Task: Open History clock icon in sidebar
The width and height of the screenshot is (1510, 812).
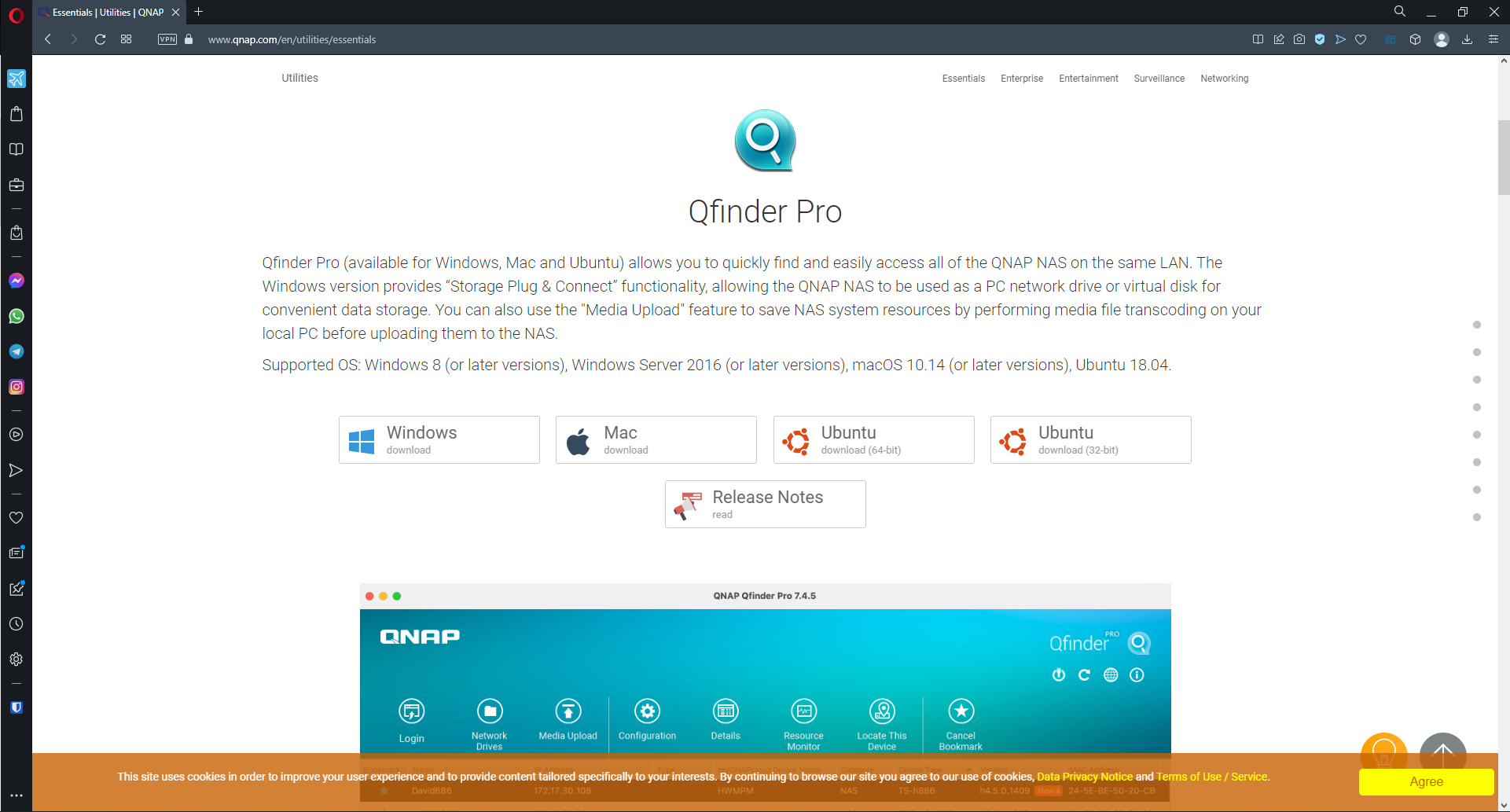Action: coord(17,624)
